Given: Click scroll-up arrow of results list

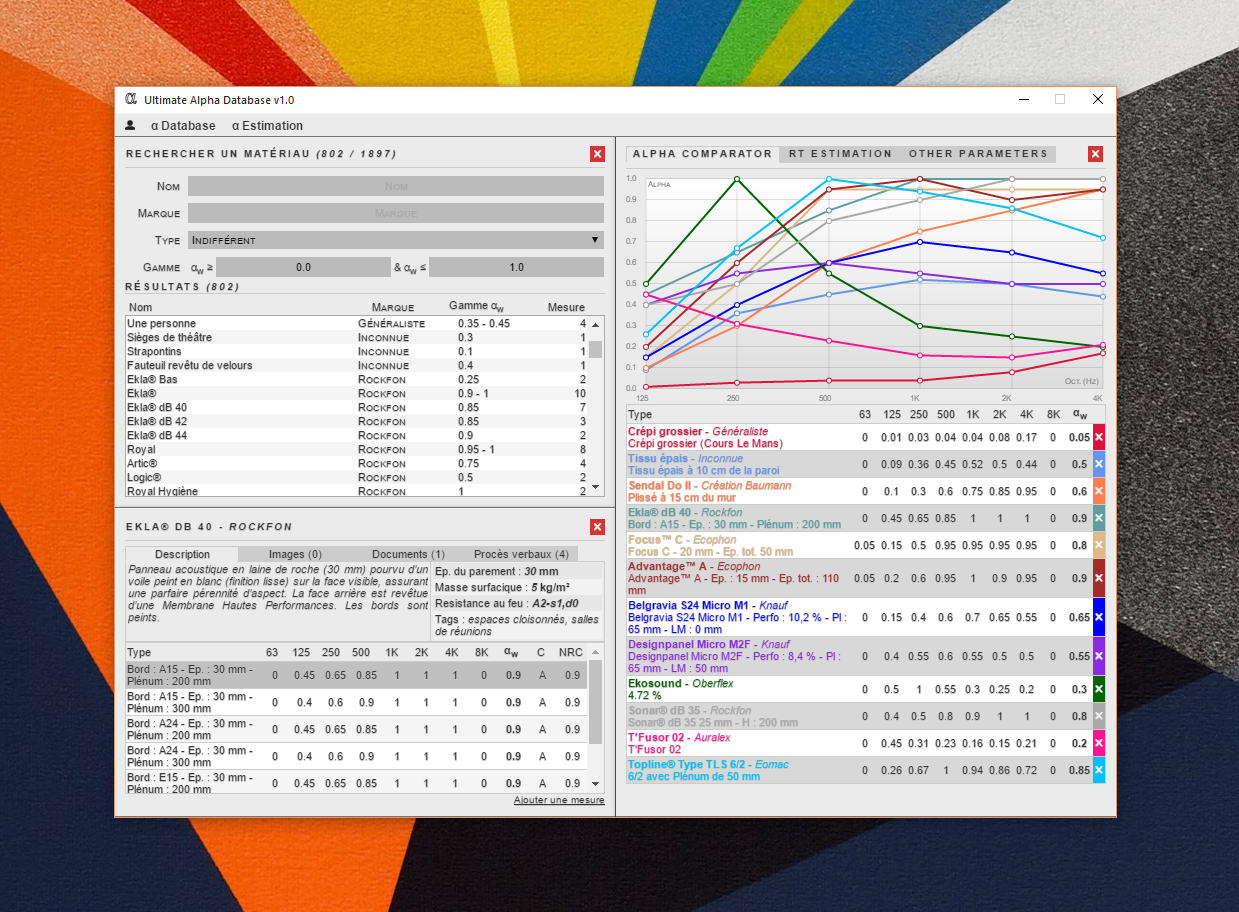Looking at the screenshot, I should coord(595,324).
